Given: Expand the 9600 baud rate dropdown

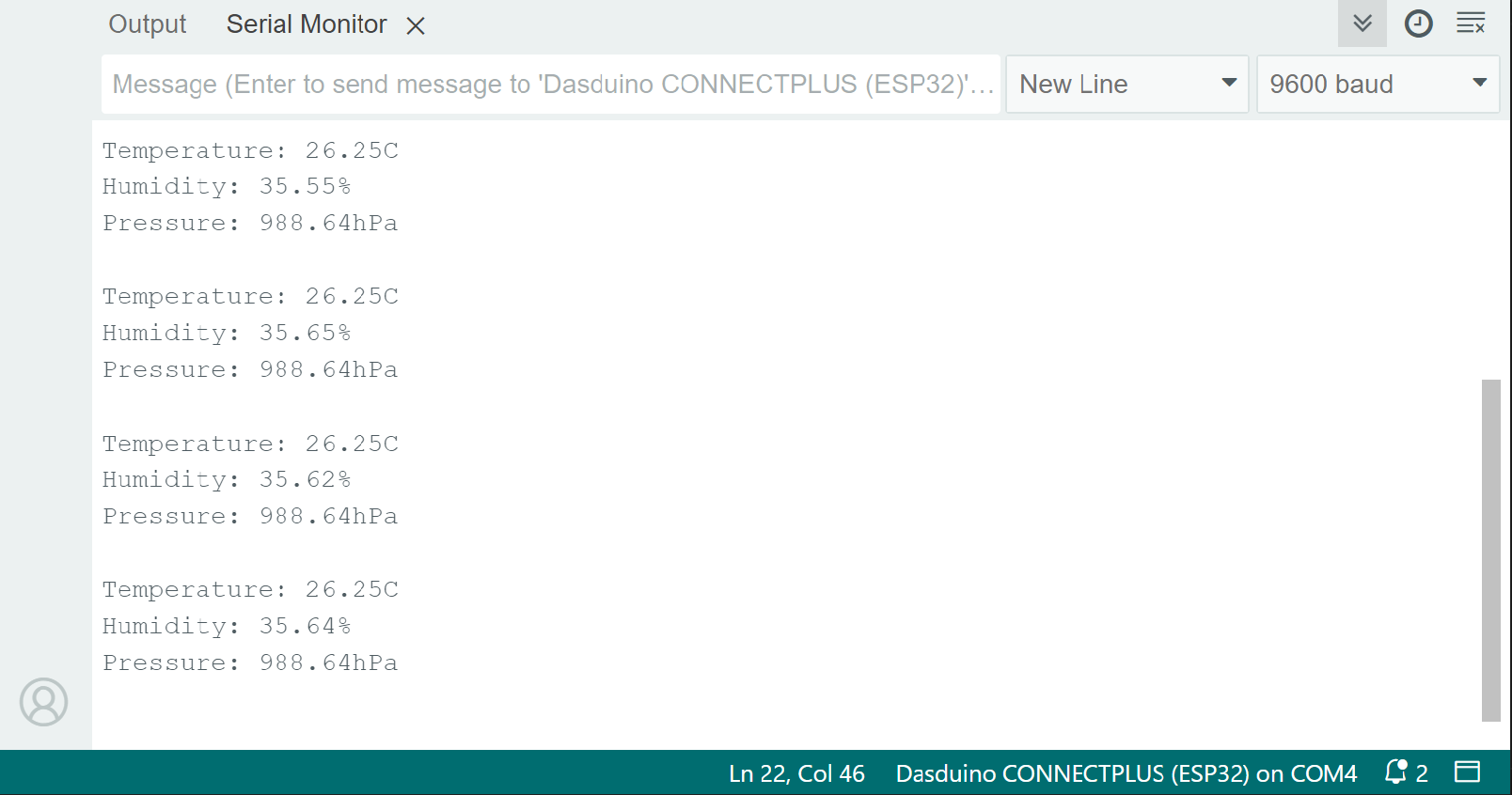Looking at the screenshot, I should (1377, 85).
